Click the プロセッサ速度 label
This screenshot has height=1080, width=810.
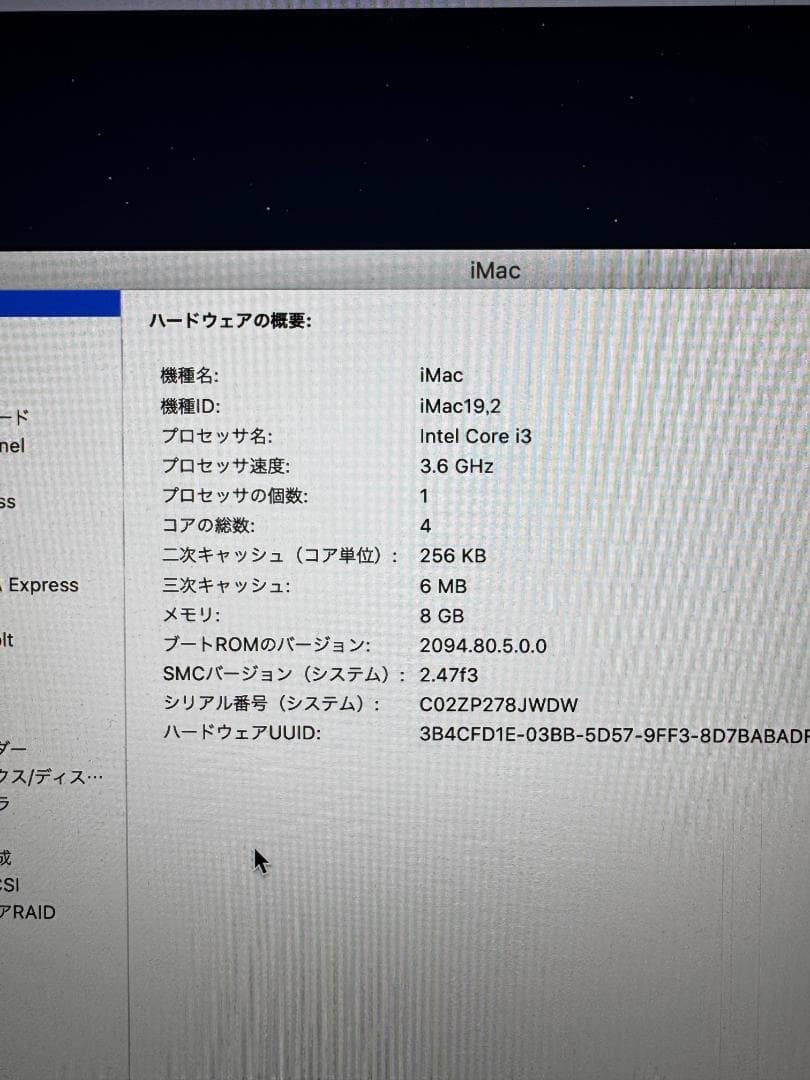[x=226, y=466]
